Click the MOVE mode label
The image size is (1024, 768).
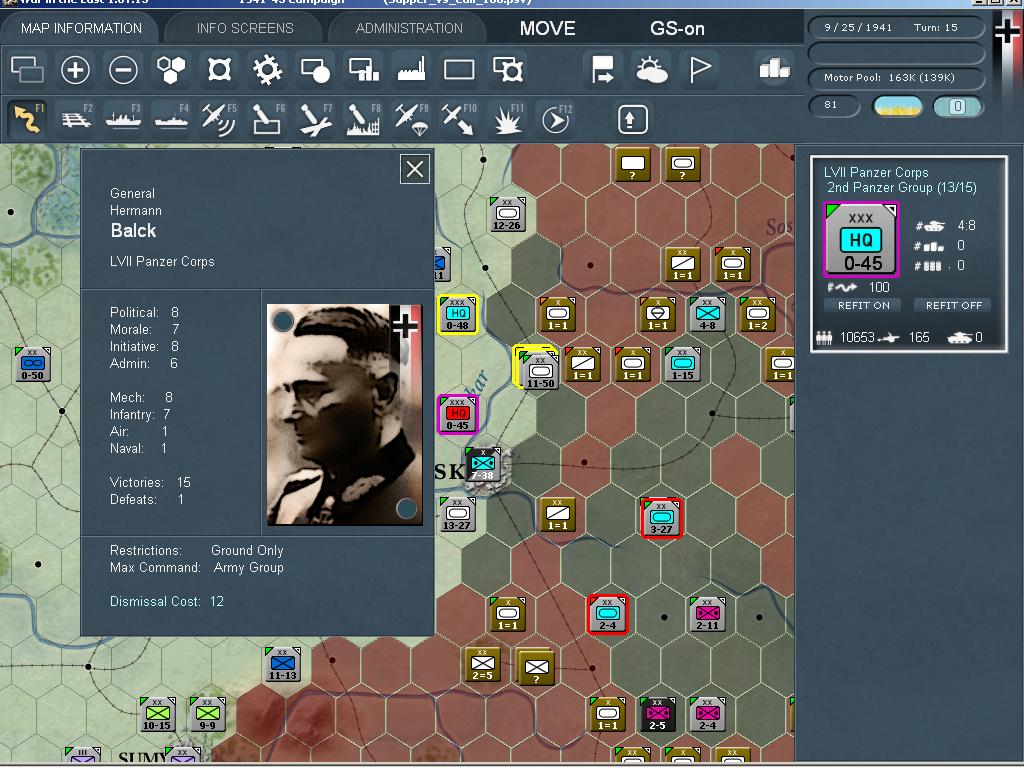pos(547,28)
